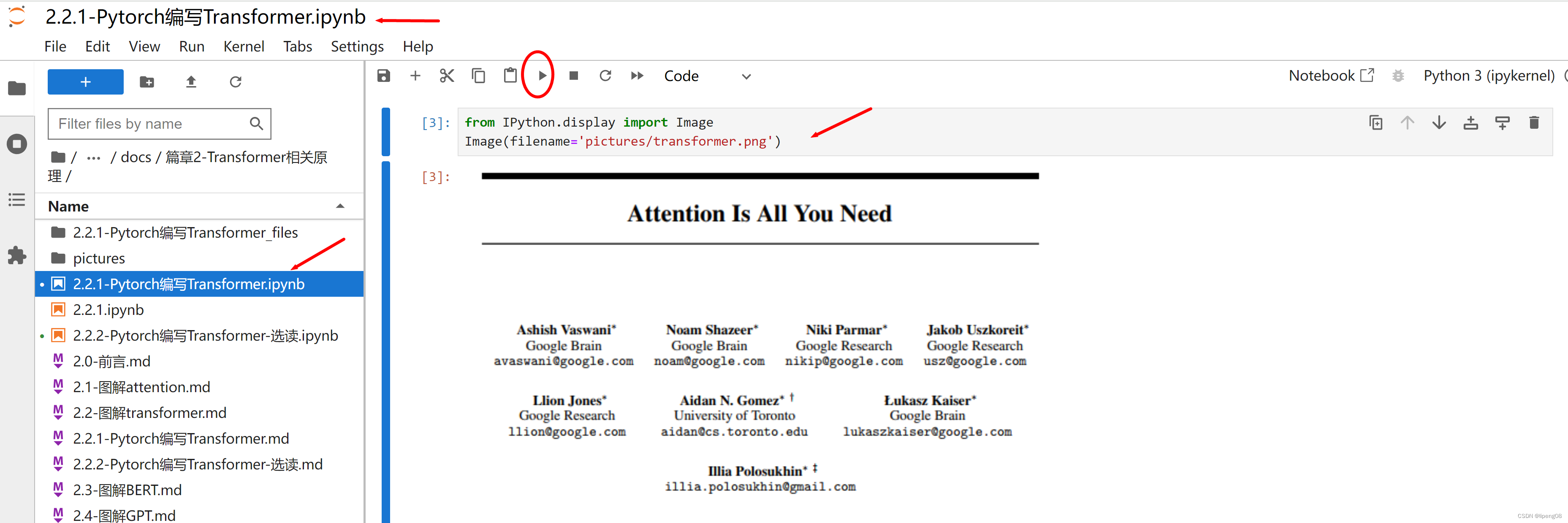Image resolution: width=1568 pixels, height=523 pixels.
Task: Delete the current cell with trash icon
Action: (1534, 123)
